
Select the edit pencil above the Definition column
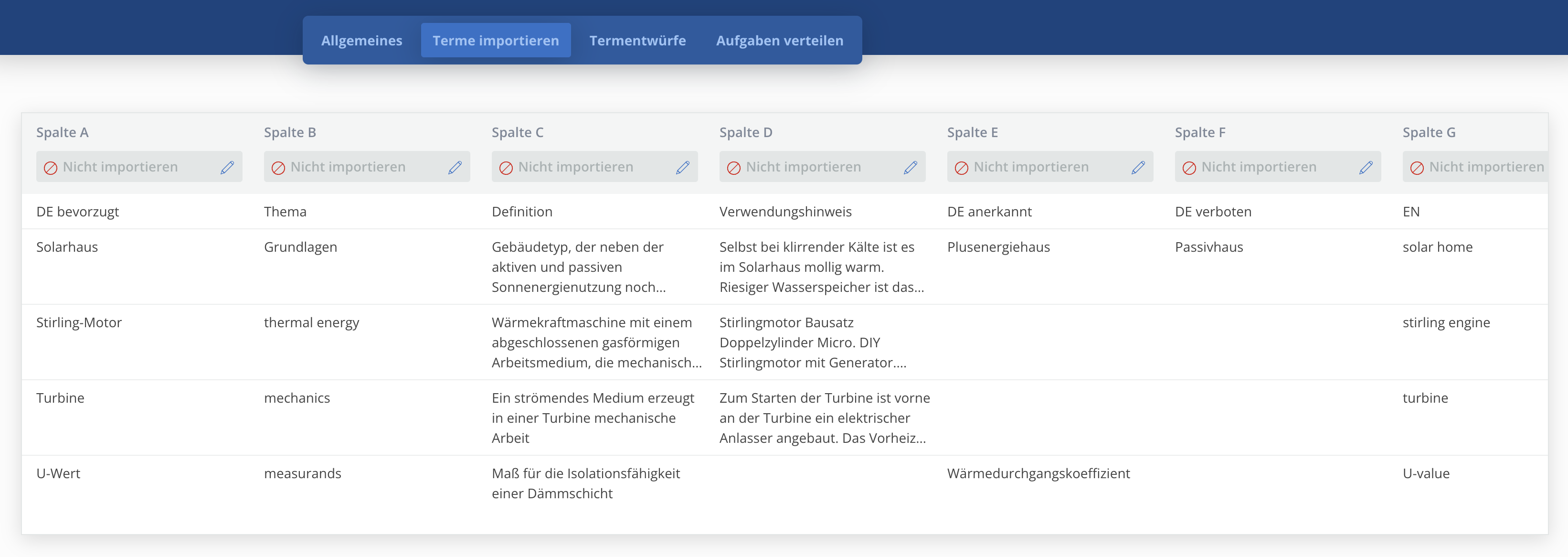(682, 166)
